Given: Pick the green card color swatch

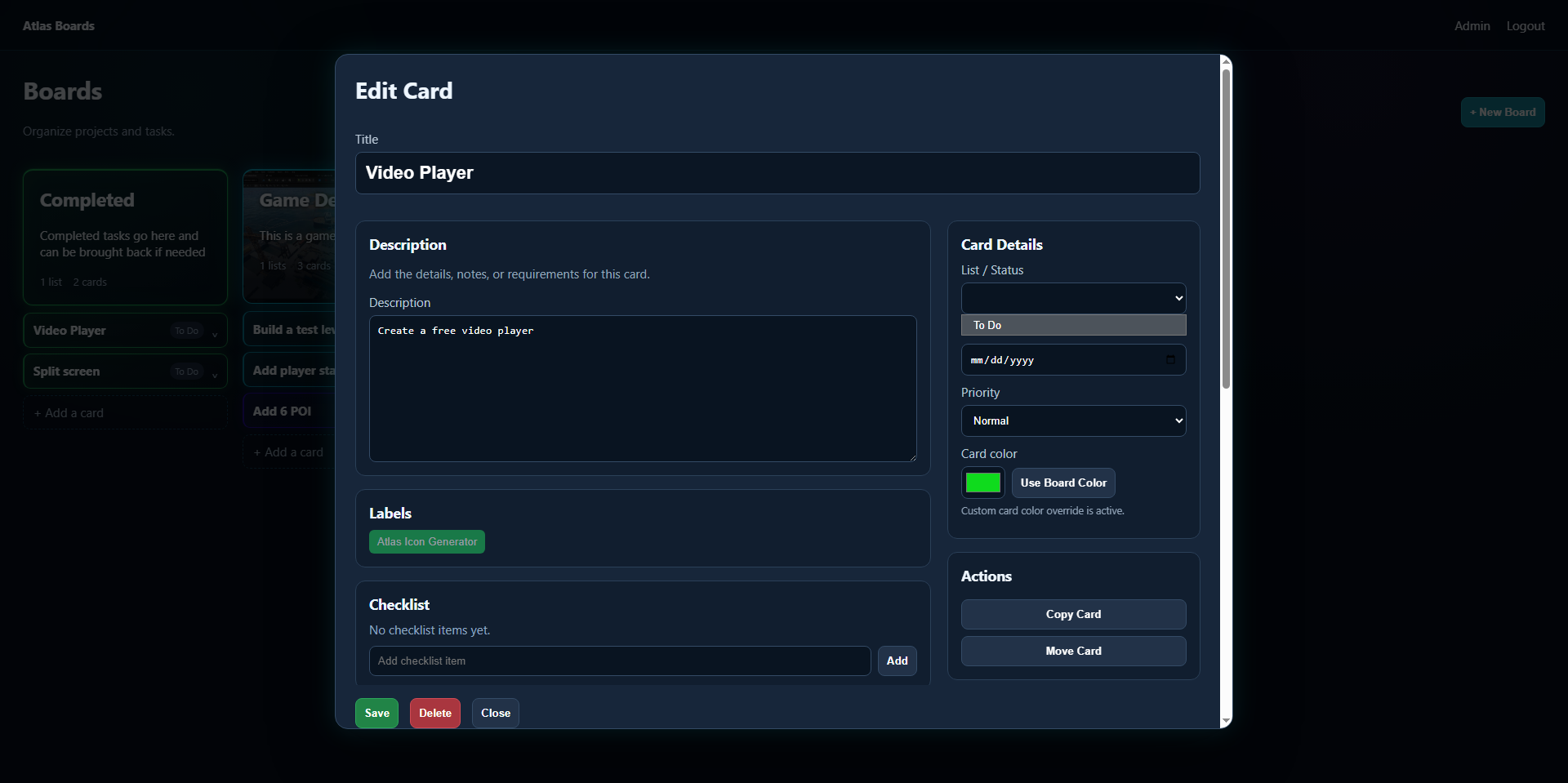Looking at the screenshot, I should [982, 483].
